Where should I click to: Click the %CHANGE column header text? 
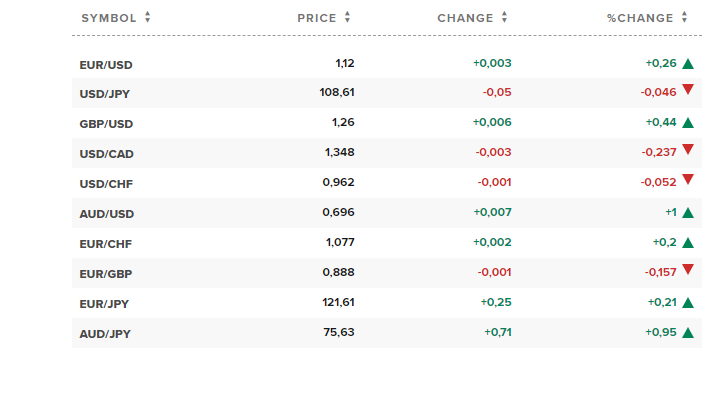[x=640, y=18]
